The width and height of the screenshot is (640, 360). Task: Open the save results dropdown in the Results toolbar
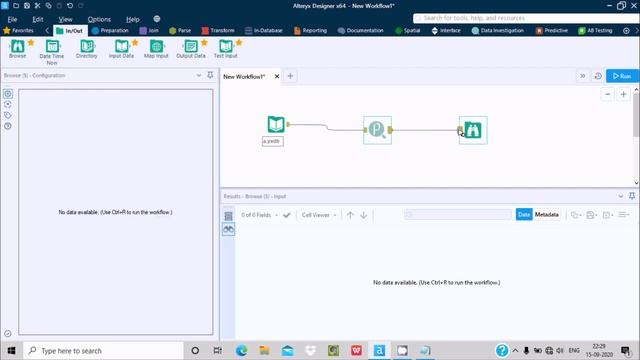591,215
